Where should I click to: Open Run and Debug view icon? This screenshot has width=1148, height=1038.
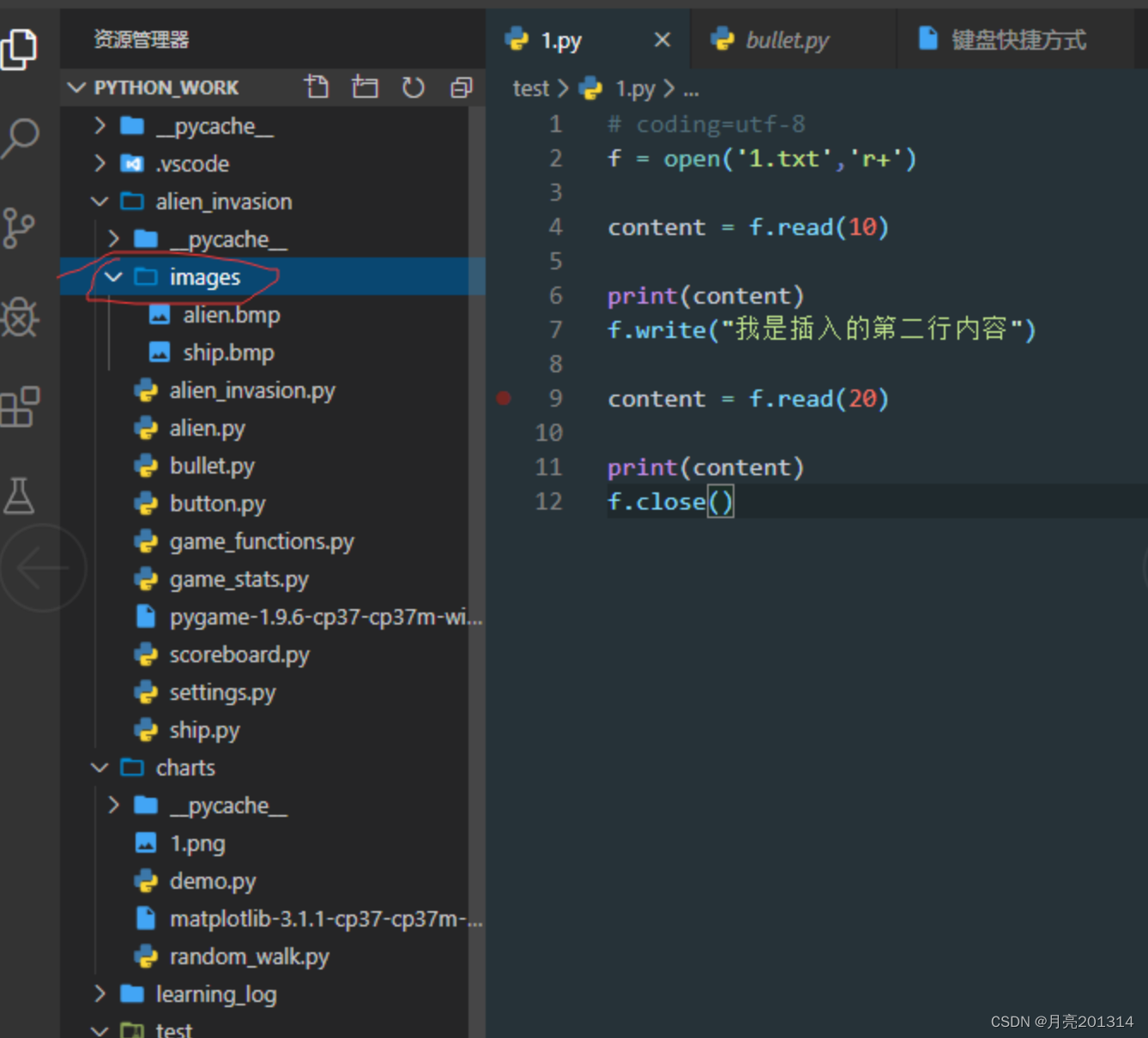pyautogui.click(x=20, y=318)
